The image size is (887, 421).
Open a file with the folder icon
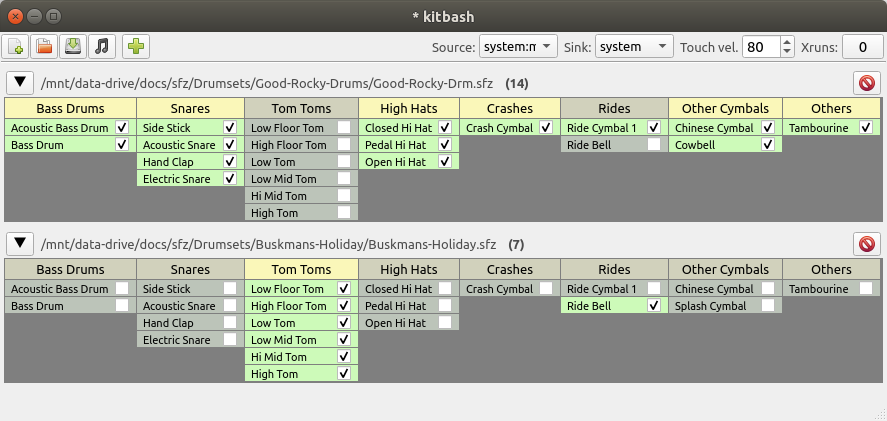pyautogui.click(x=44, y=47)
